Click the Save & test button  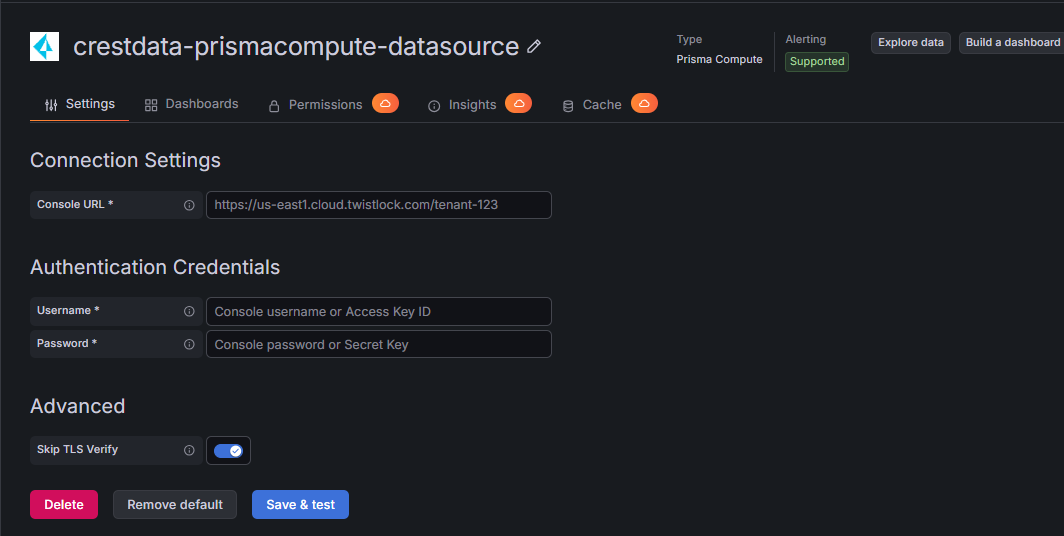[x=300, y=504]
